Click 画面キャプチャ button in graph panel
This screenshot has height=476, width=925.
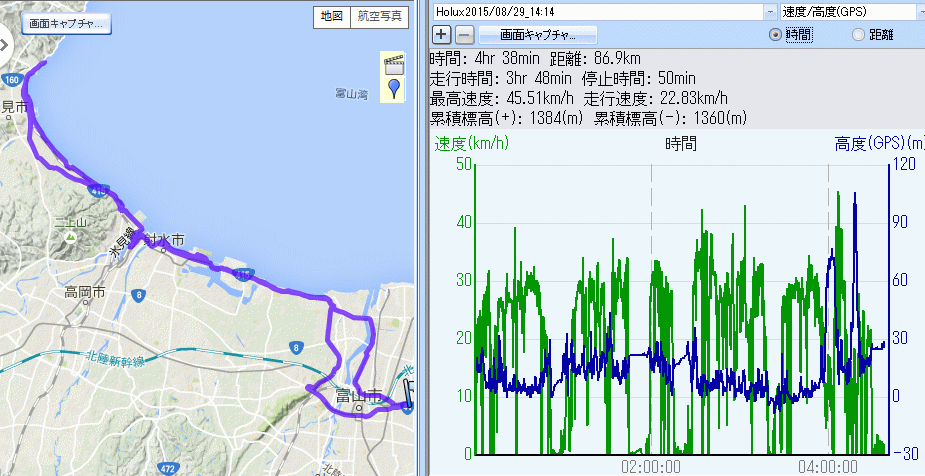tap(538, 34)
